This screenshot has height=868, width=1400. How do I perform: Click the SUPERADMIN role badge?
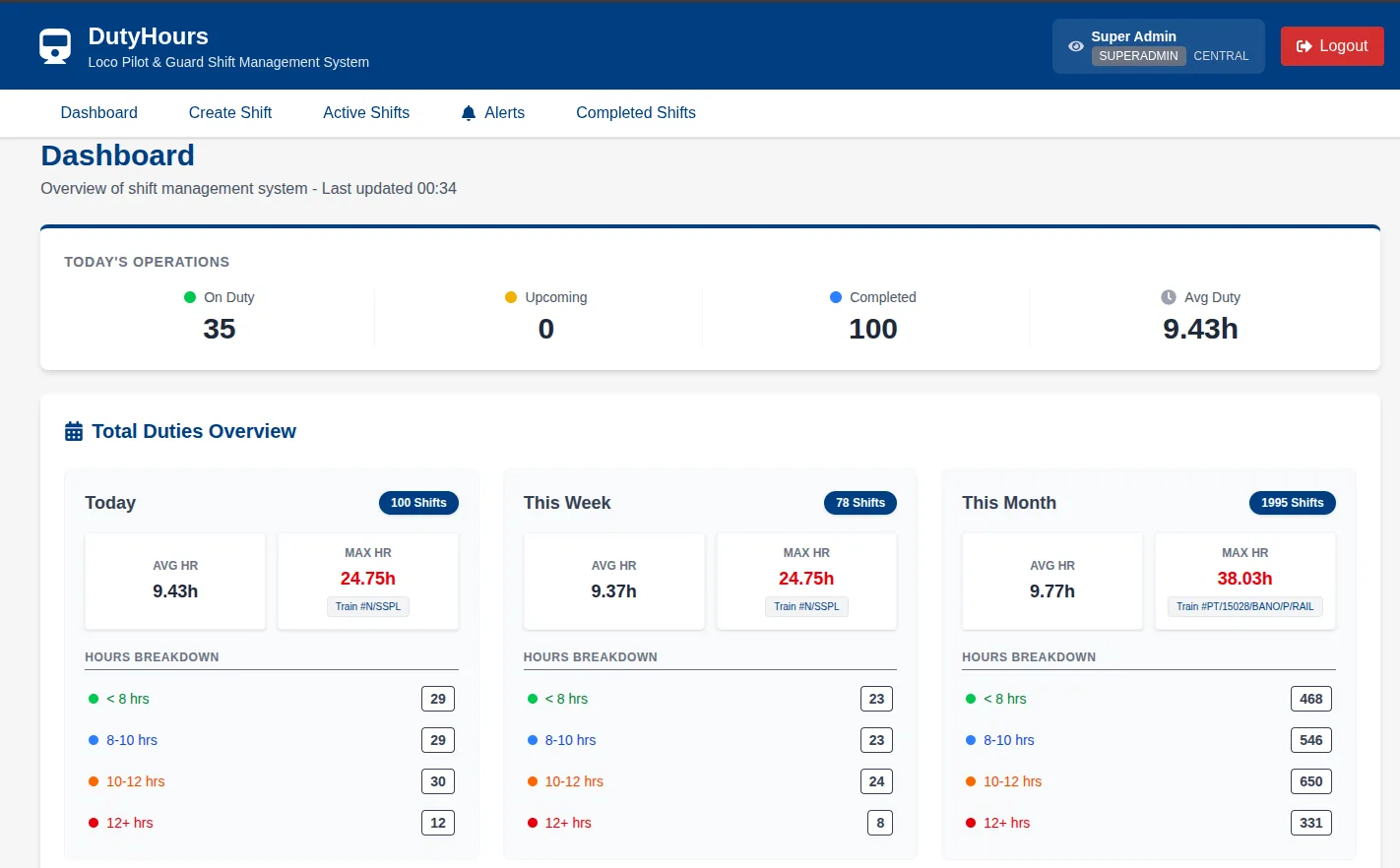pos(1138,56)
